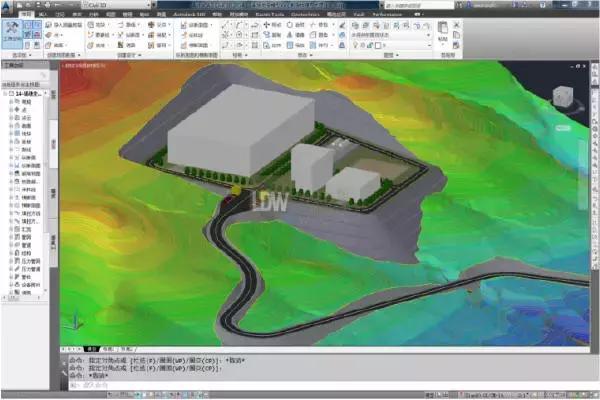Open the Performance ribbon tab

click(388, 15)
